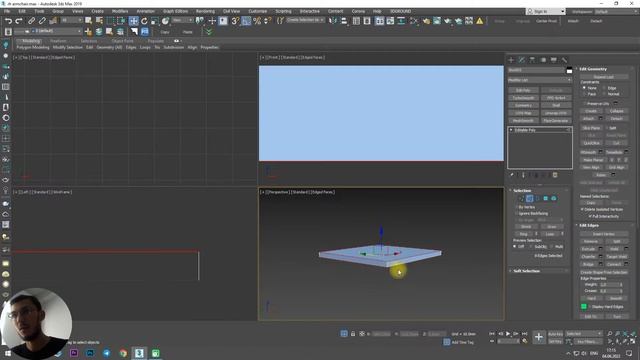This screenshot has width=640, height=360.
Task: Click the Align tool icon
Action: pos(344,21)
